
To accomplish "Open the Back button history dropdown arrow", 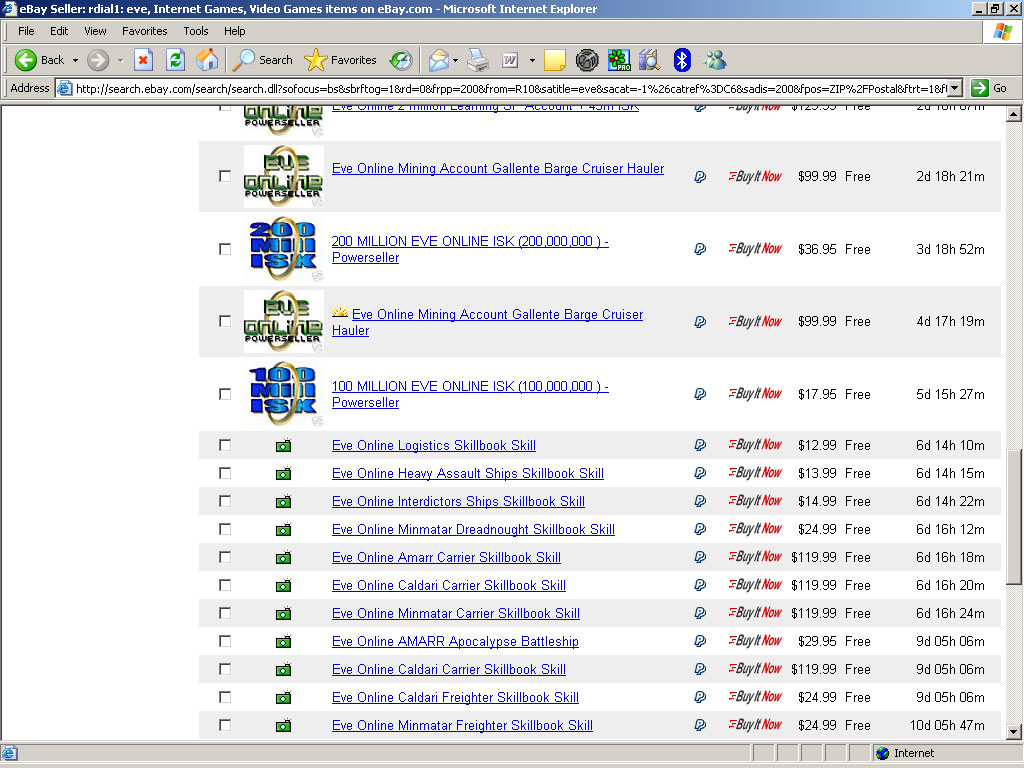I will (75, 60).
